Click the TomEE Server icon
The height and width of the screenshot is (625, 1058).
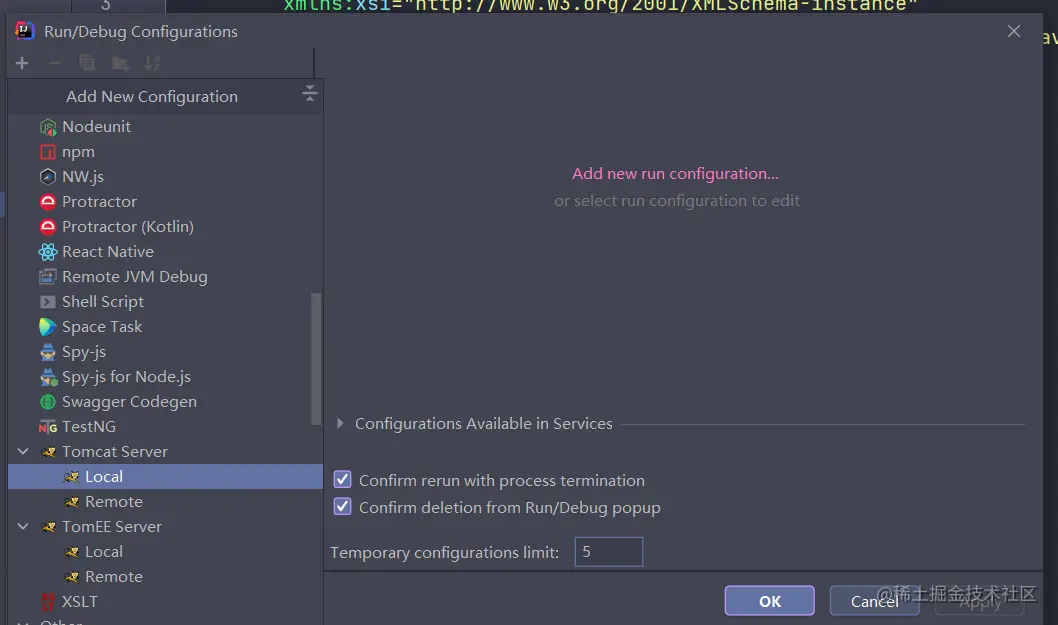(x=49, y=527)
